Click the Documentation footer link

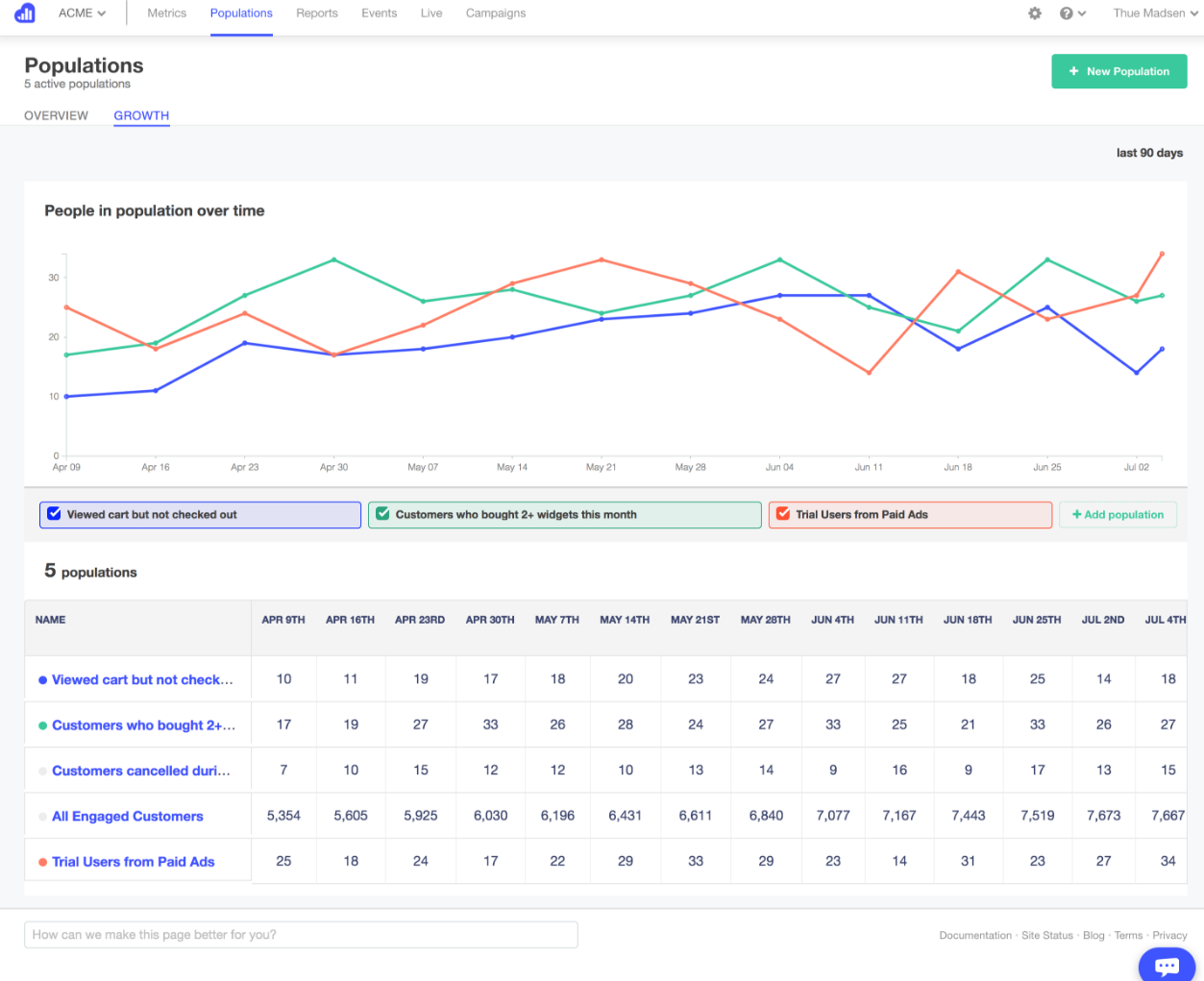click(975, 934)
